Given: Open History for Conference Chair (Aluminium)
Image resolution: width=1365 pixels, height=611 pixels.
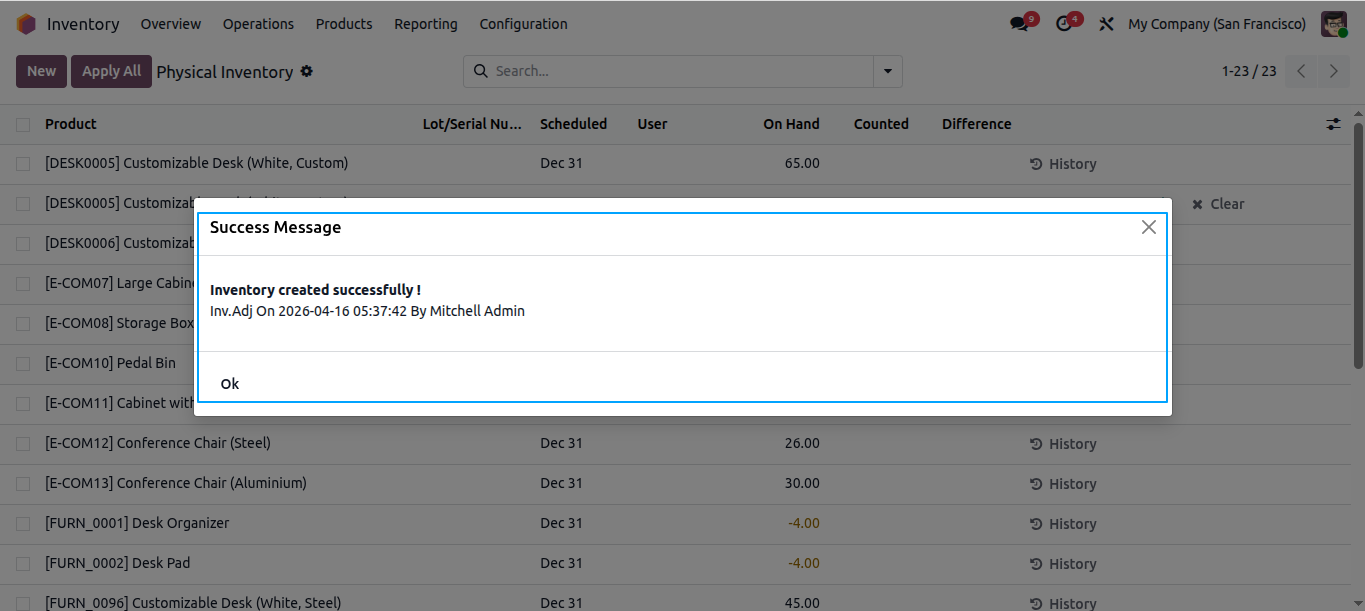Looking at the screenshot, I should [1063, 484].
